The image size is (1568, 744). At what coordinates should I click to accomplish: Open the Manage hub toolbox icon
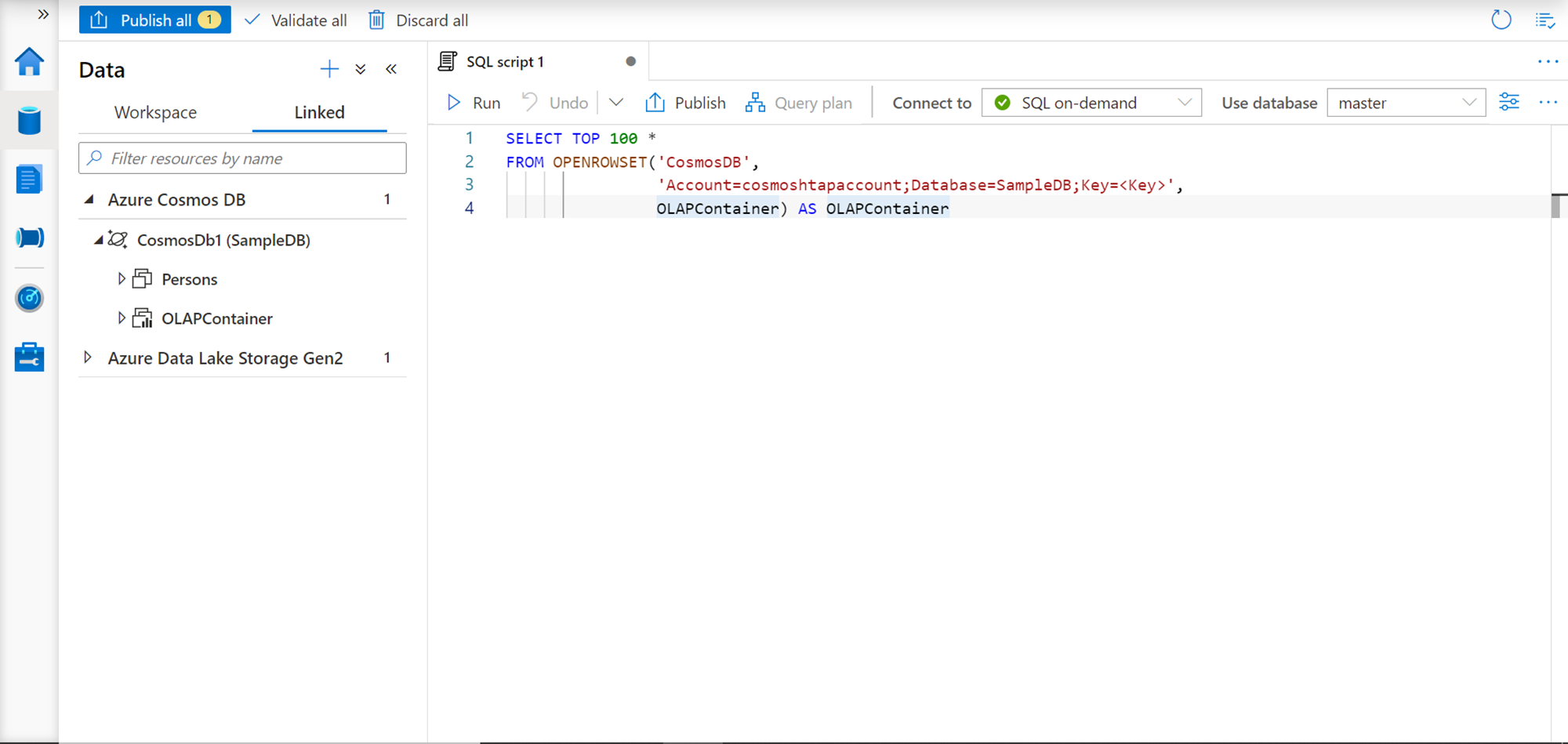coord(30,357)
